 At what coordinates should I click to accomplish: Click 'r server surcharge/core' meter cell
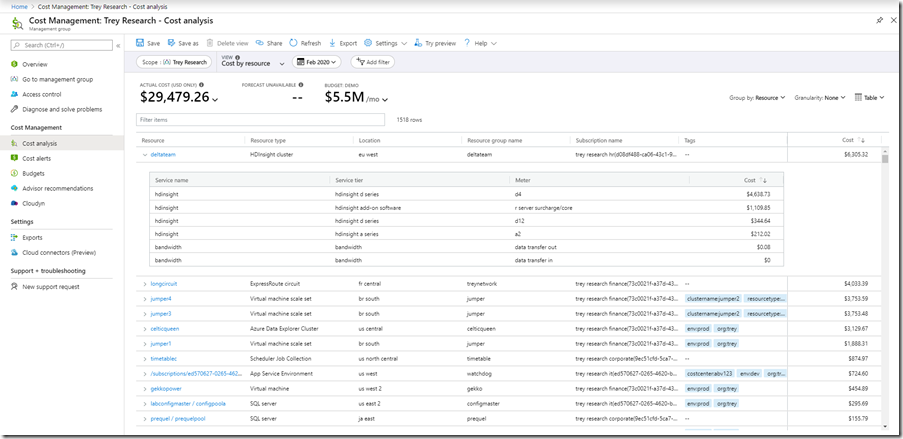(x=544, y=207)
